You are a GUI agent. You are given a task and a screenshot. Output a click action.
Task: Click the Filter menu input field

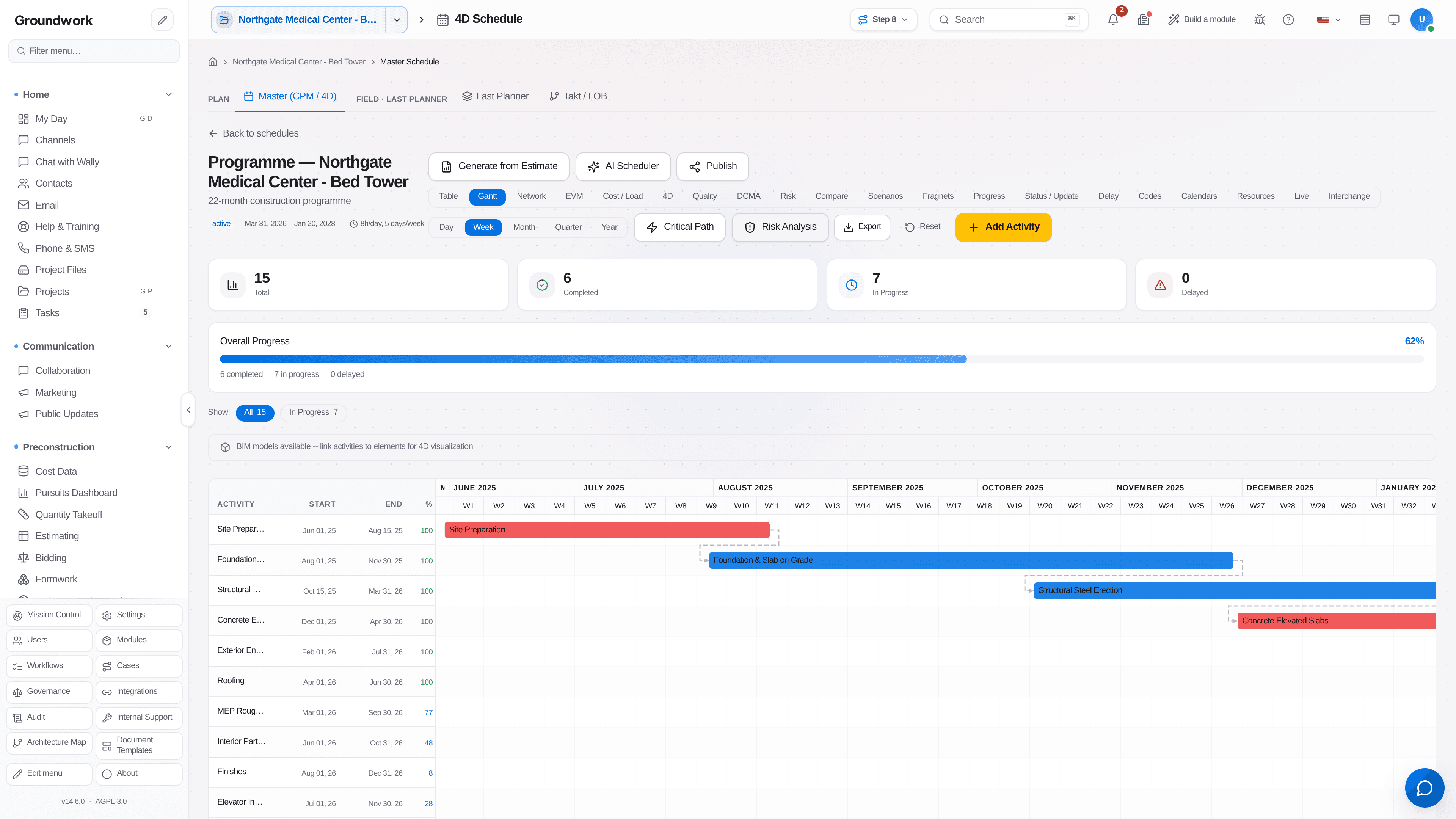tap(94, 51)
